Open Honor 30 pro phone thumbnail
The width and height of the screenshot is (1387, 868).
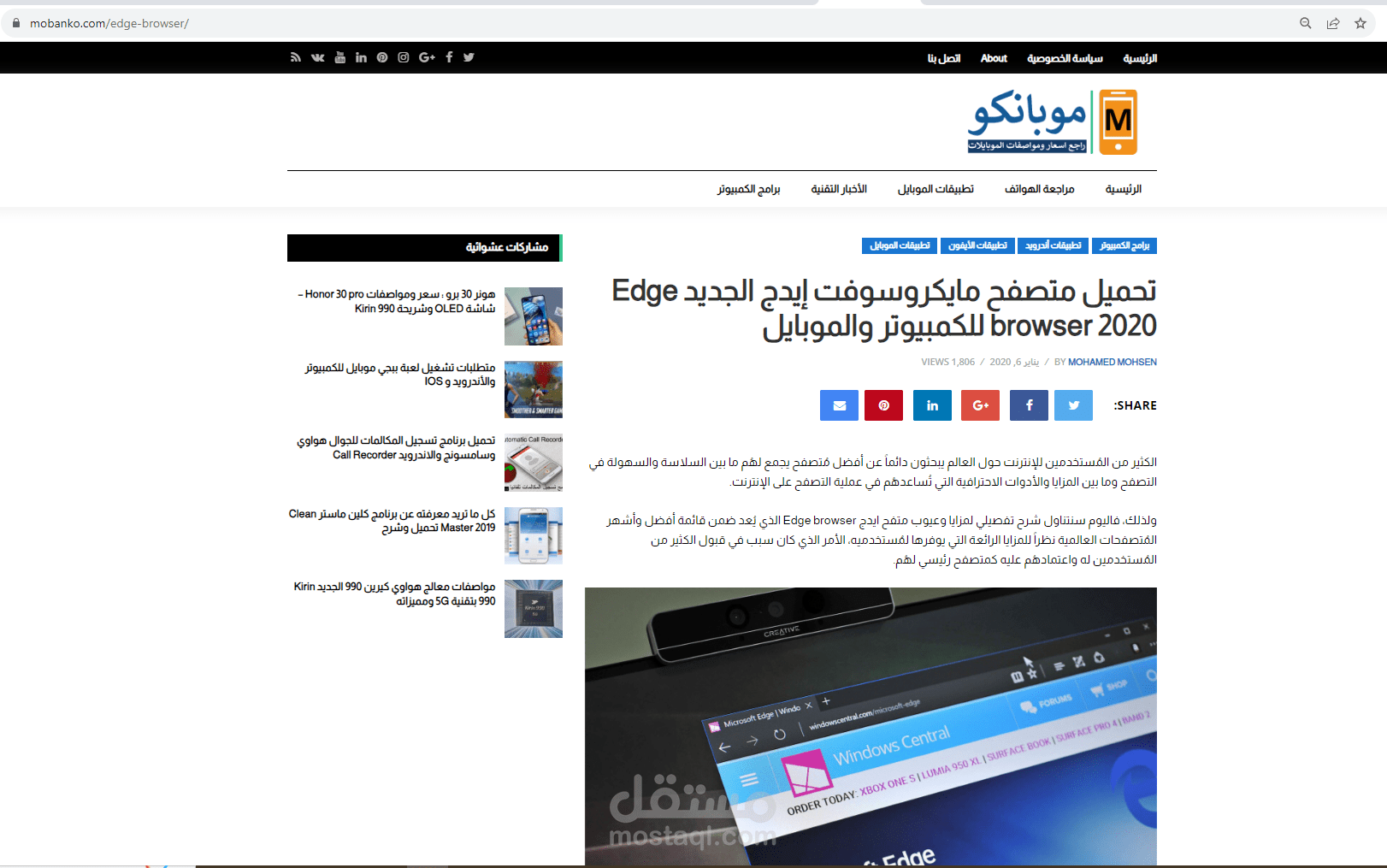(x=534, y=316)
